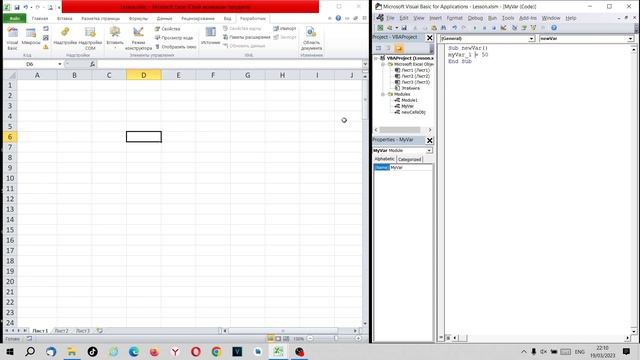
Task: Collapse Microsoft Excel Objects folder
Action: coord(383,64)
